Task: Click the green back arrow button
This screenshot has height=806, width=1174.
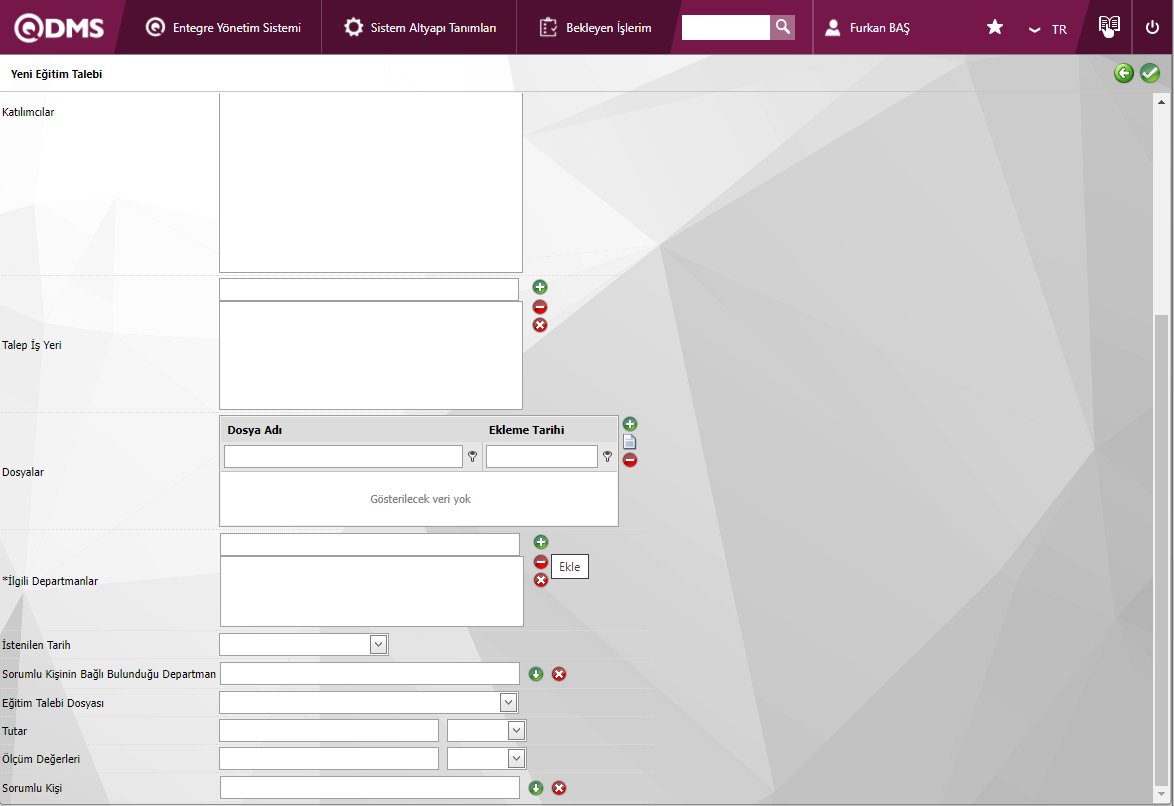Action: point(1124,73)
